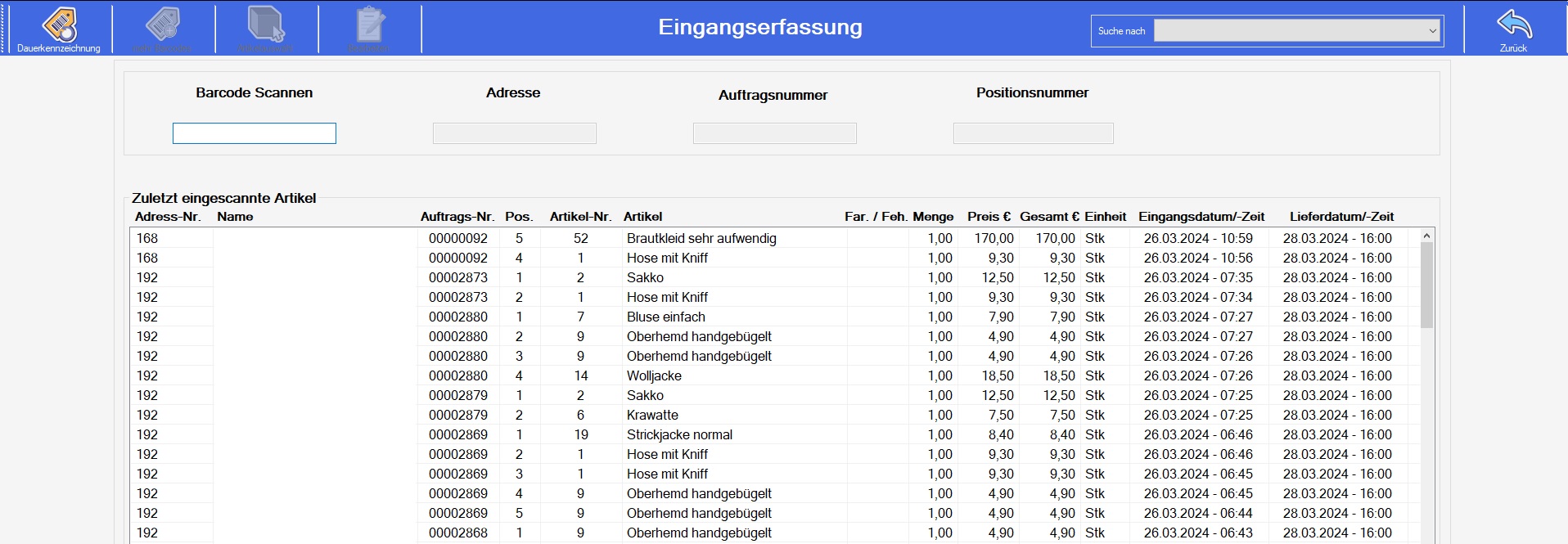Click article number '19' cell
Screen dimensions: 1568x544
pyautogui.click(x=581, y=434)
